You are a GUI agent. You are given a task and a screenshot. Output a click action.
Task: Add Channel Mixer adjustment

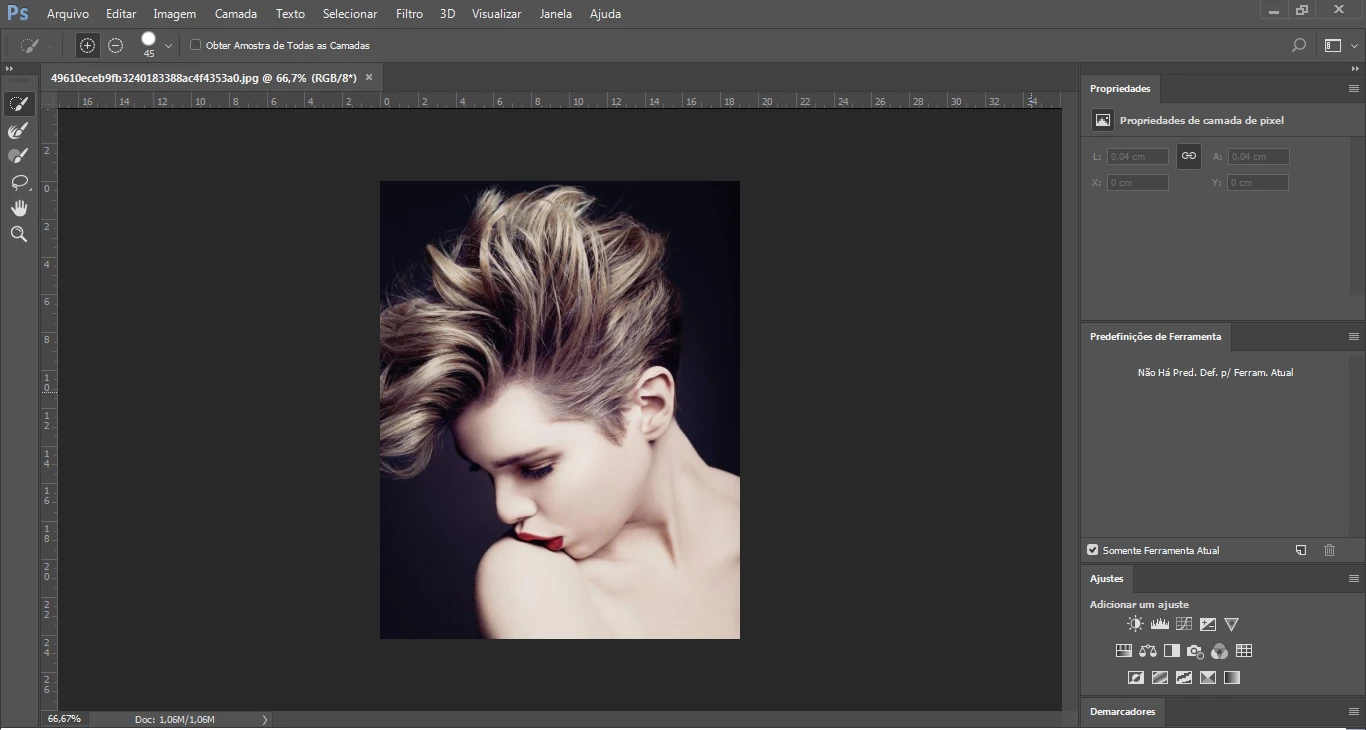click(x=1220, y=651)
